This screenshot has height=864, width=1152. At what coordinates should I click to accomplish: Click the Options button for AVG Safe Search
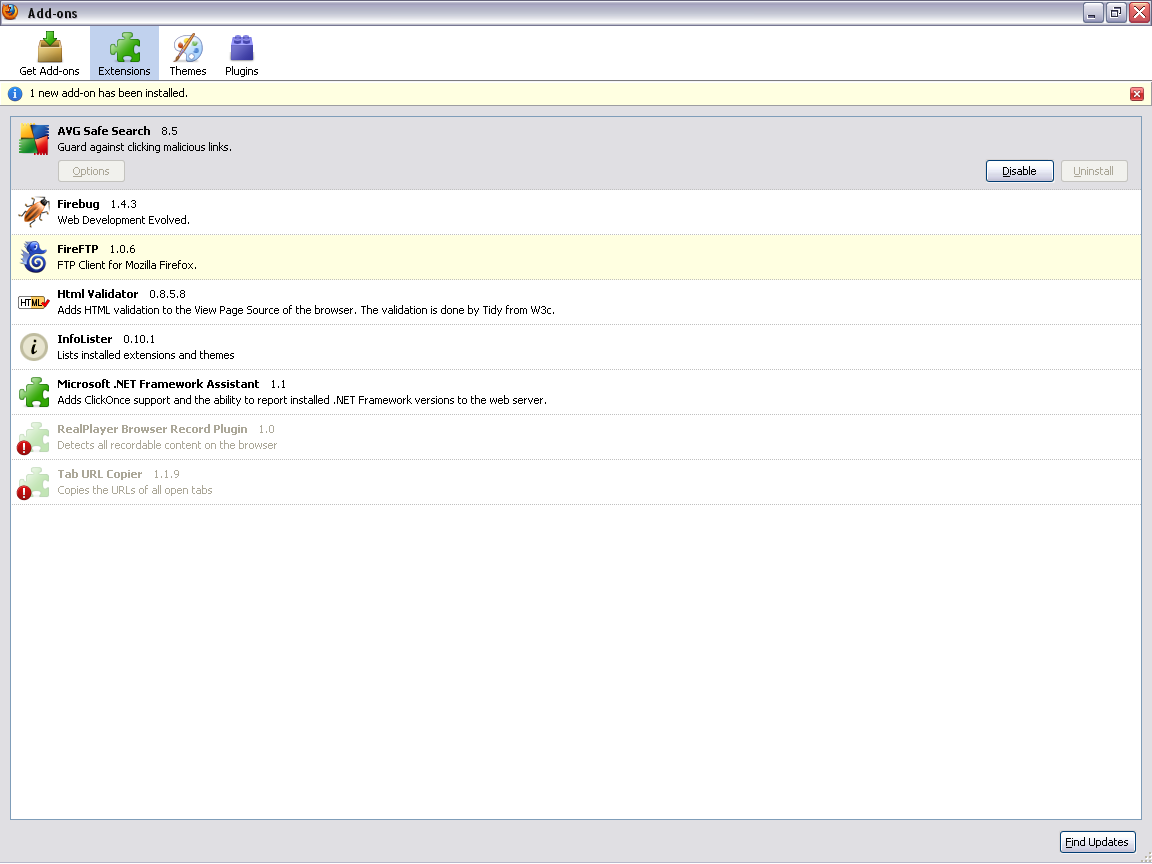pyautogui.click(x=91, y=171)
